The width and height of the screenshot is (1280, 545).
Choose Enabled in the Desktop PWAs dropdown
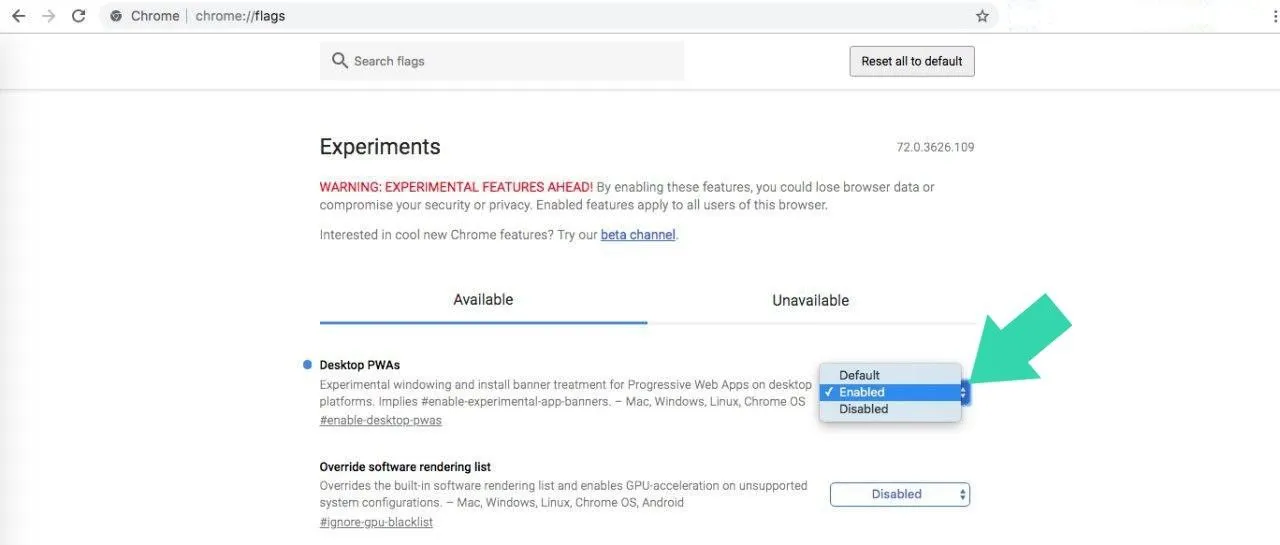pos(890,392)
